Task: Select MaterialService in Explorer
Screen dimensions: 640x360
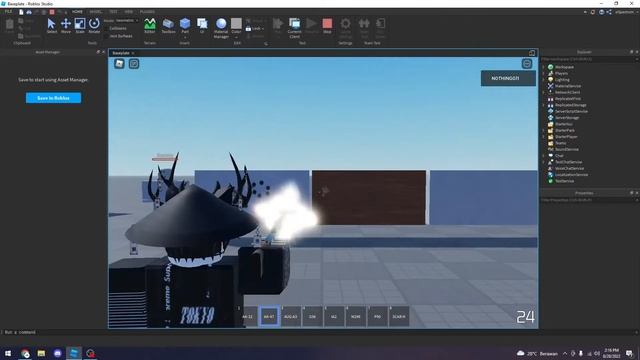Action: [x=567, y=86]
